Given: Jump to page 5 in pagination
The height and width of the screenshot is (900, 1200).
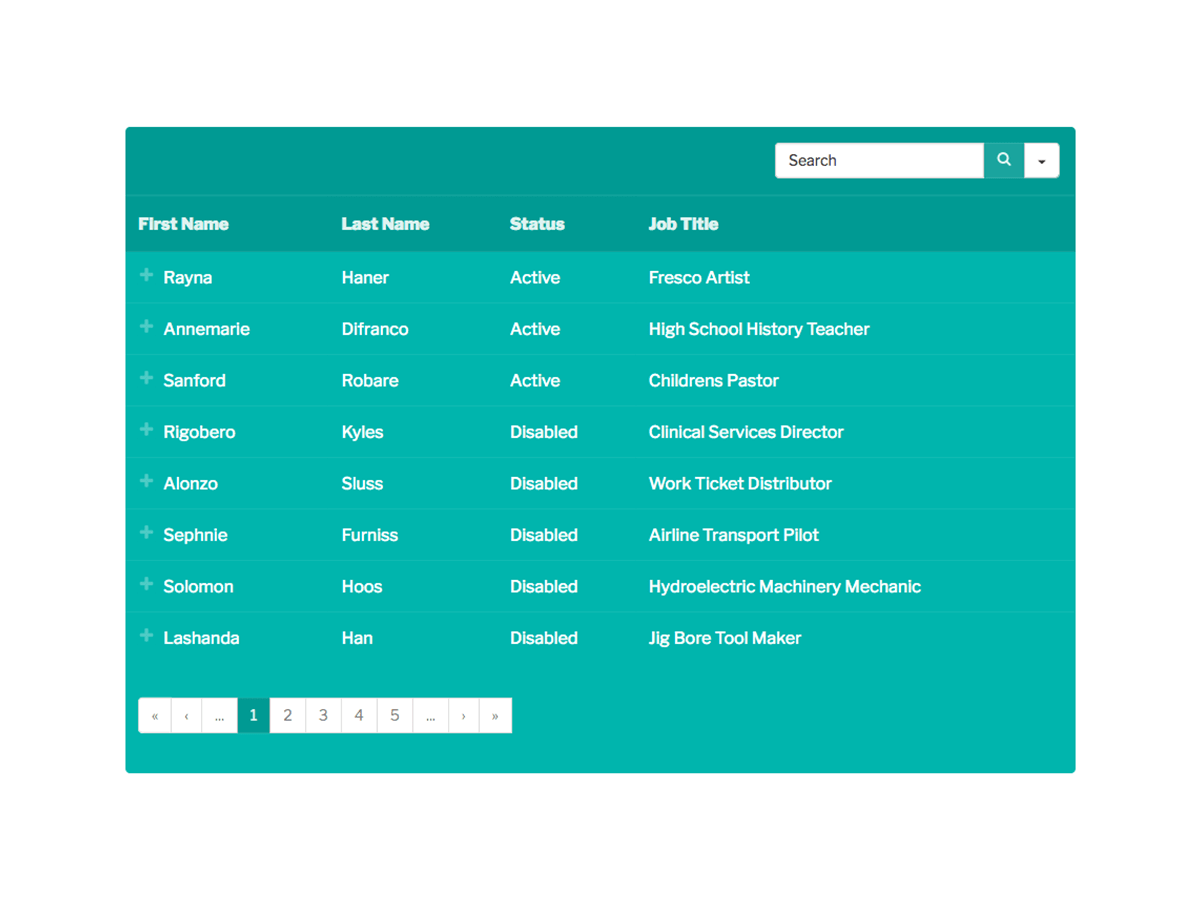Looking at the screenshot, I should tap(395, 715).
